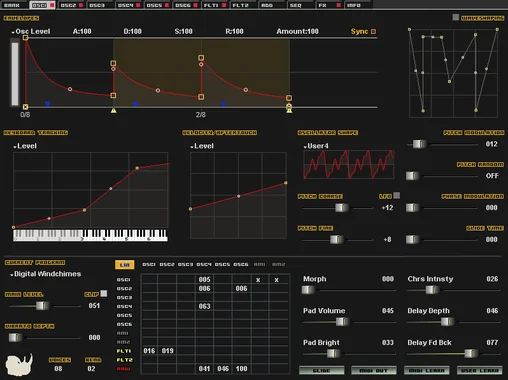
Task: Click the envelope A:100 value
Action: tap(82, 31)
